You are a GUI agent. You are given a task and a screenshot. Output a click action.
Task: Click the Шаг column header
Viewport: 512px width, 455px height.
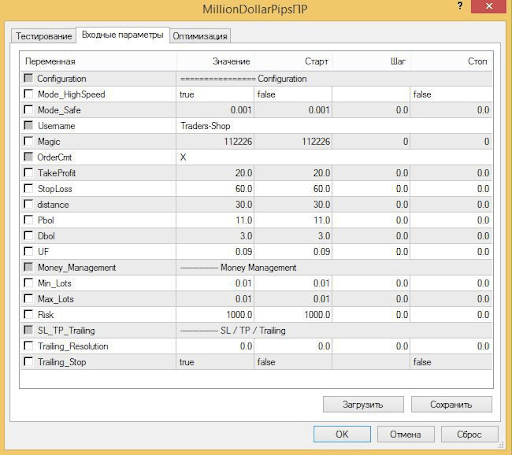[371, 61]
